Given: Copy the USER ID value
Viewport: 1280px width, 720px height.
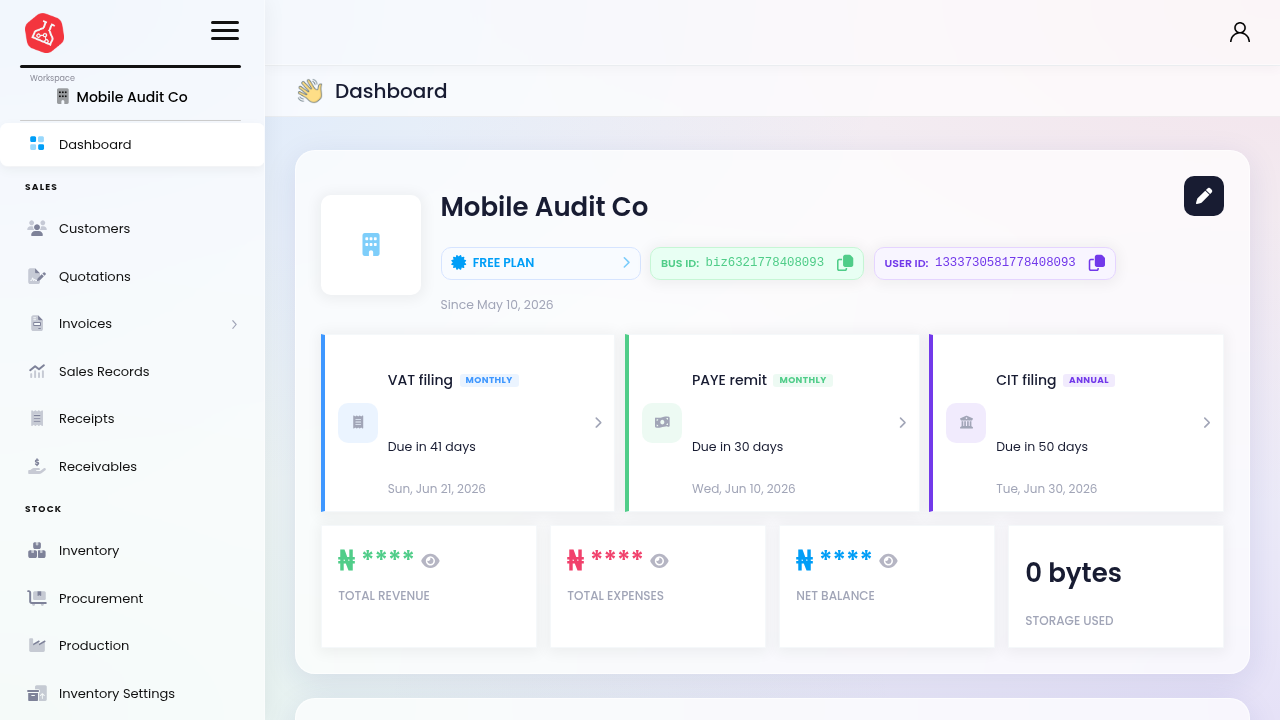Looking at the screenshot, I should (x=1097, y=263).
